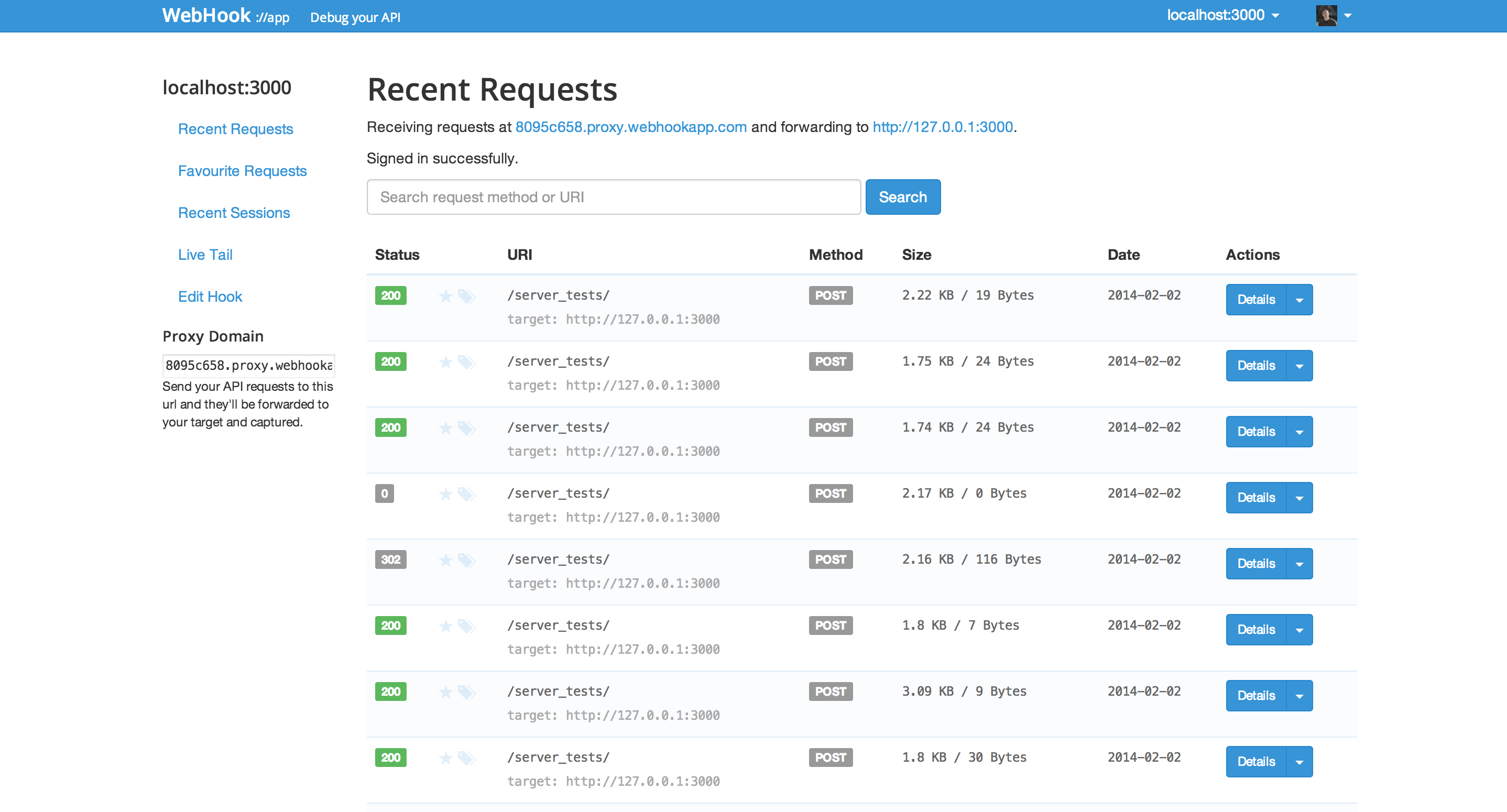
Task: Select Live Tail in the sidebar
Action: tap(205, 255)
